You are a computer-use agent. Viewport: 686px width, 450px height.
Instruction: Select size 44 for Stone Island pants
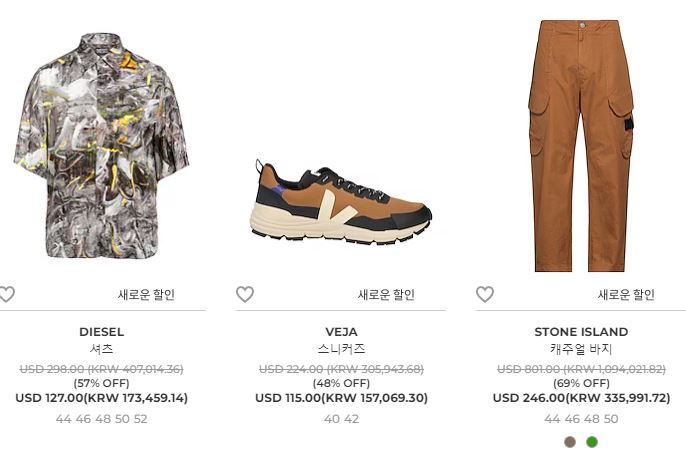pos(552,419)
